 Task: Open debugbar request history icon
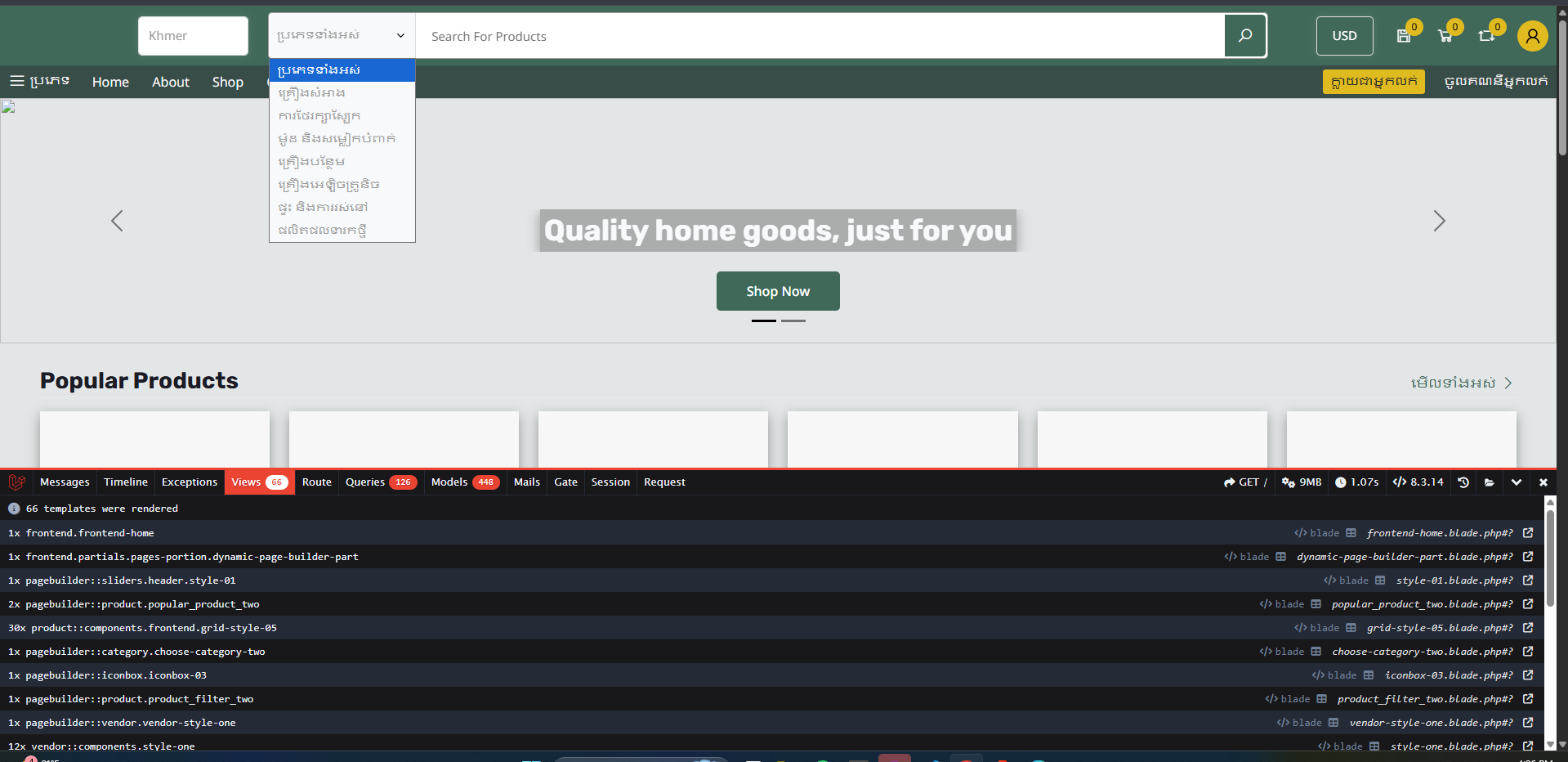click(1463, 482)
